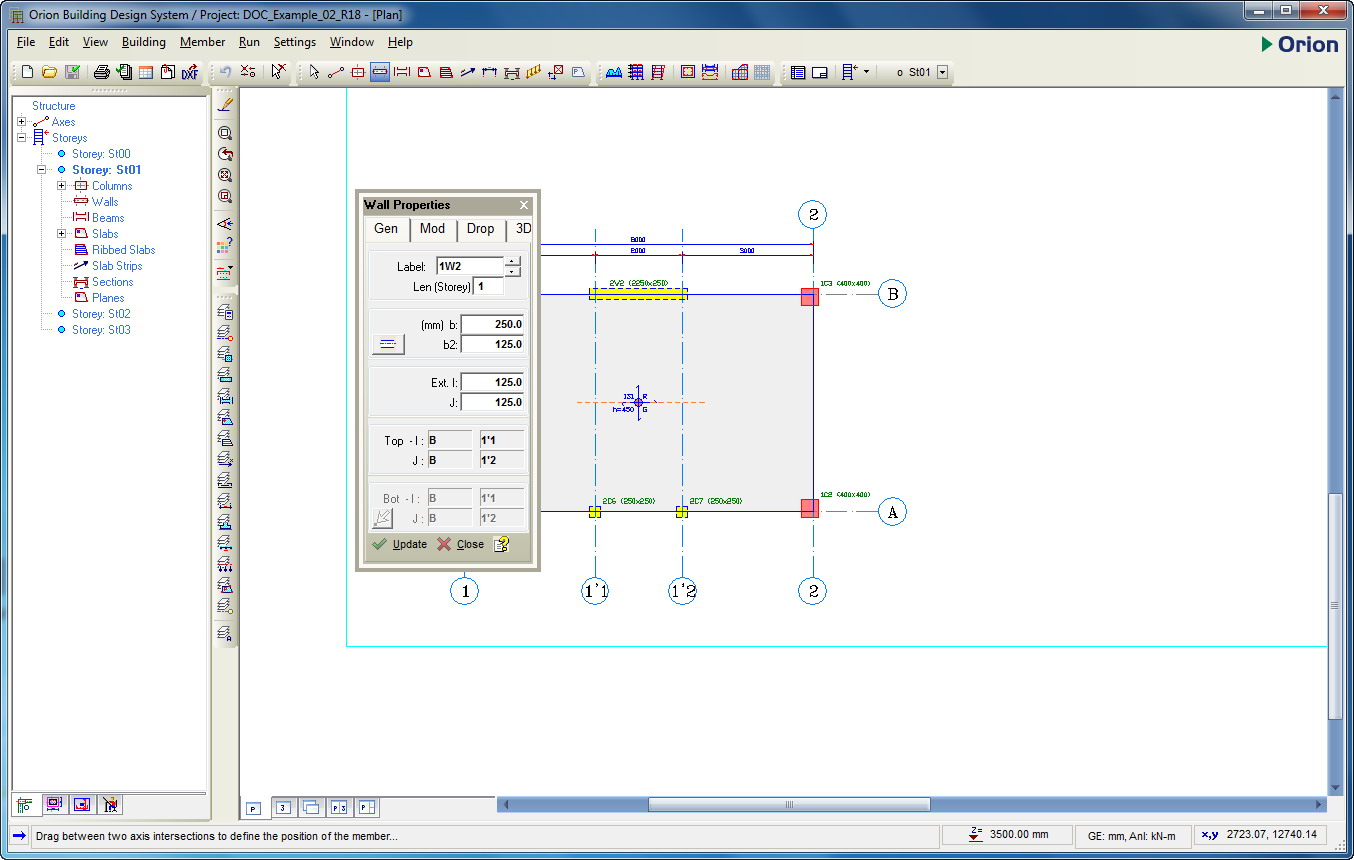This screenshot has height=860, width=1354.
Task: Switch to the 3 view tab at bottom
Action: click(283, 807)
